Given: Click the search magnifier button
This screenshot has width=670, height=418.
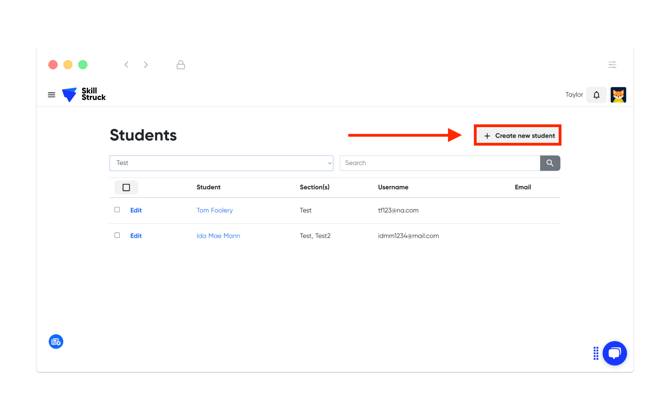Looking at the screenshot, I should click(x=550, y=163).
